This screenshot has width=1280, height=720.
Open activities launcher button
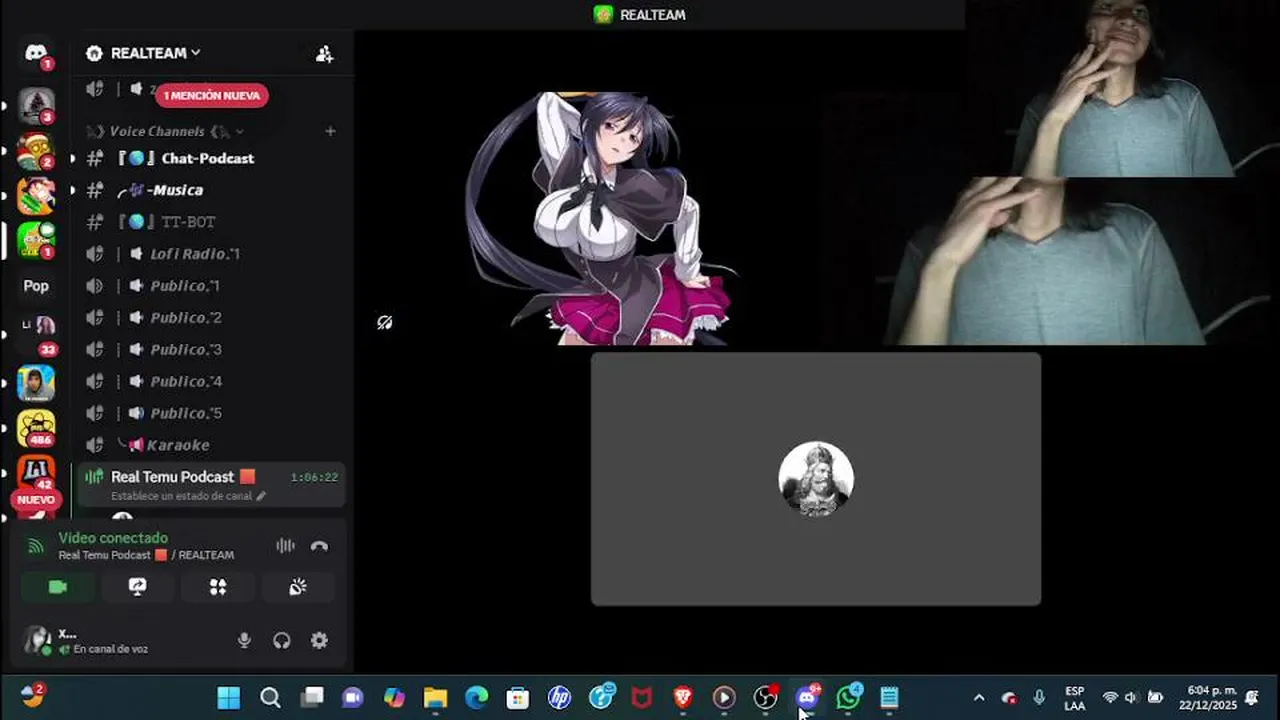coord(218,587)
